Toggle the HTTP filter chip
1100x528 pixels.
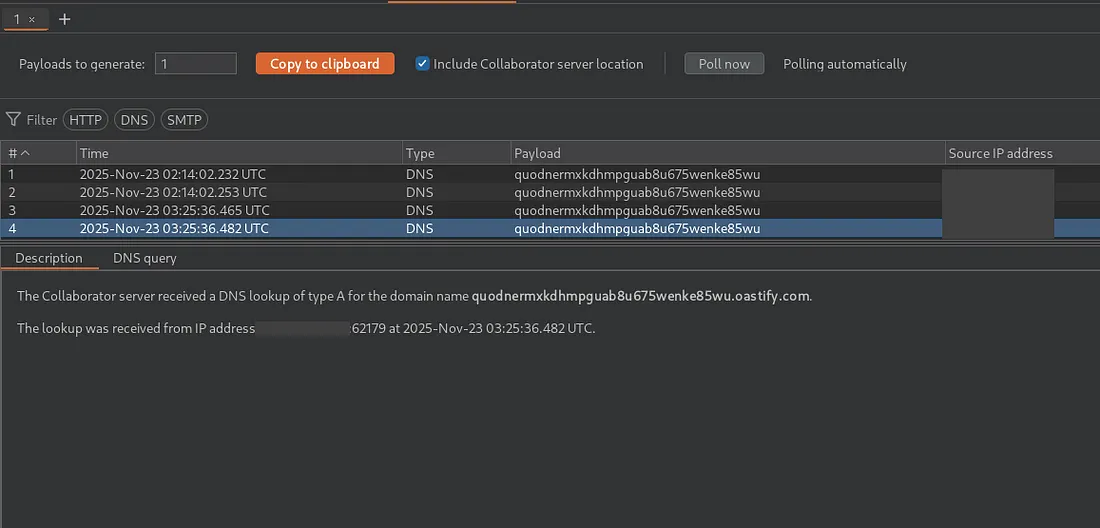tap(86, 120)
